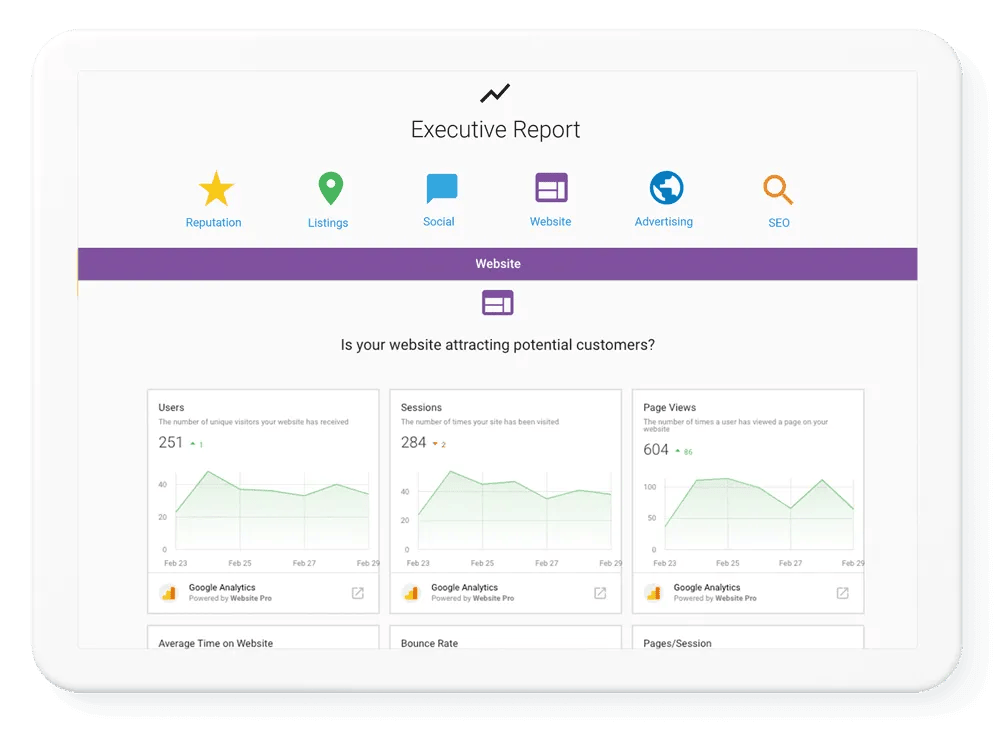Viewport: 1000px width, 735px height.
Task: Open the Social chat bubble icon
Action: pyautogui.click(x=441, y=188)
